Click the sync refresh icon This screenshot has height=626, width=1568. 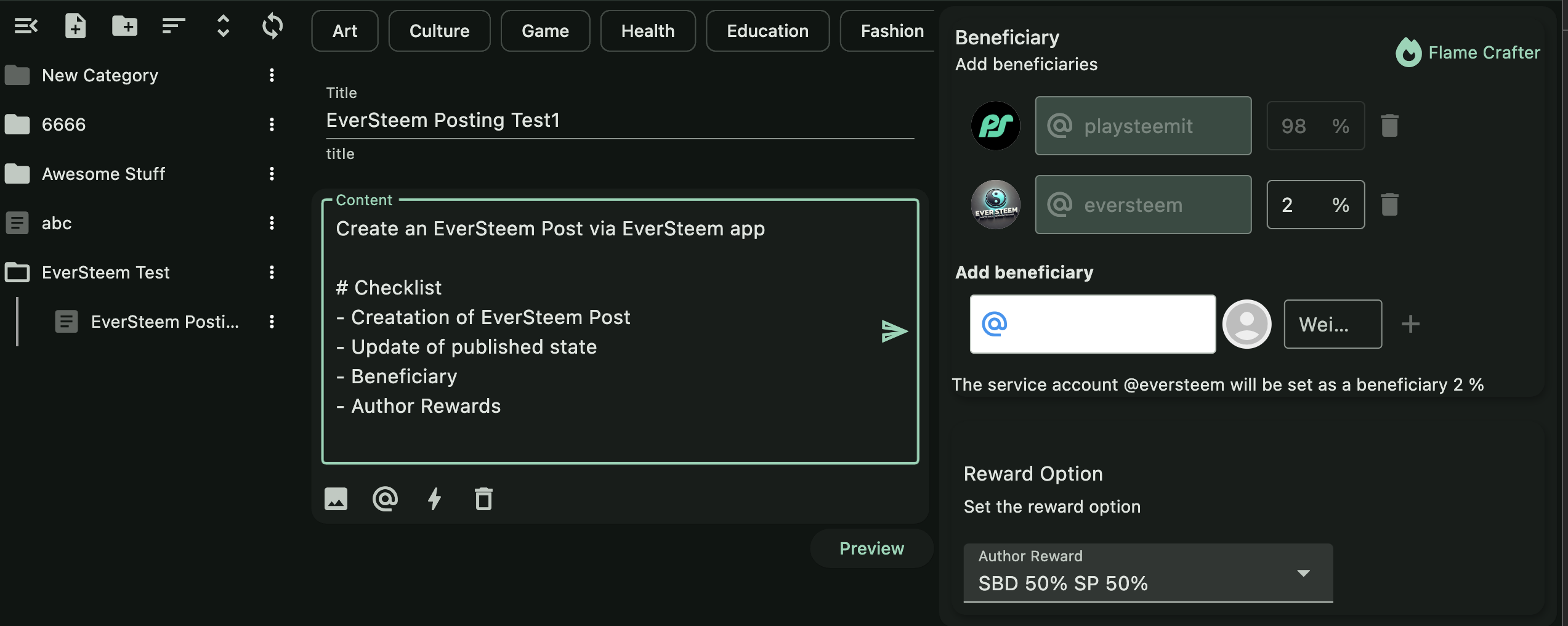pos(272,26)
